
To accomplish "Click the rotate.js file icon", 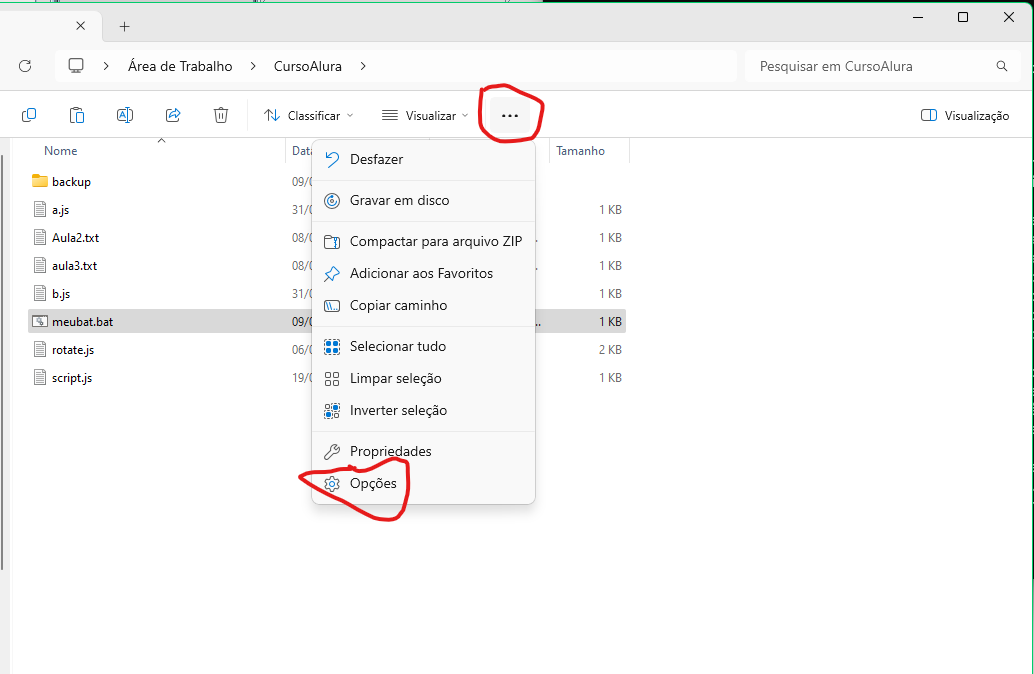I will coord(40,350).
